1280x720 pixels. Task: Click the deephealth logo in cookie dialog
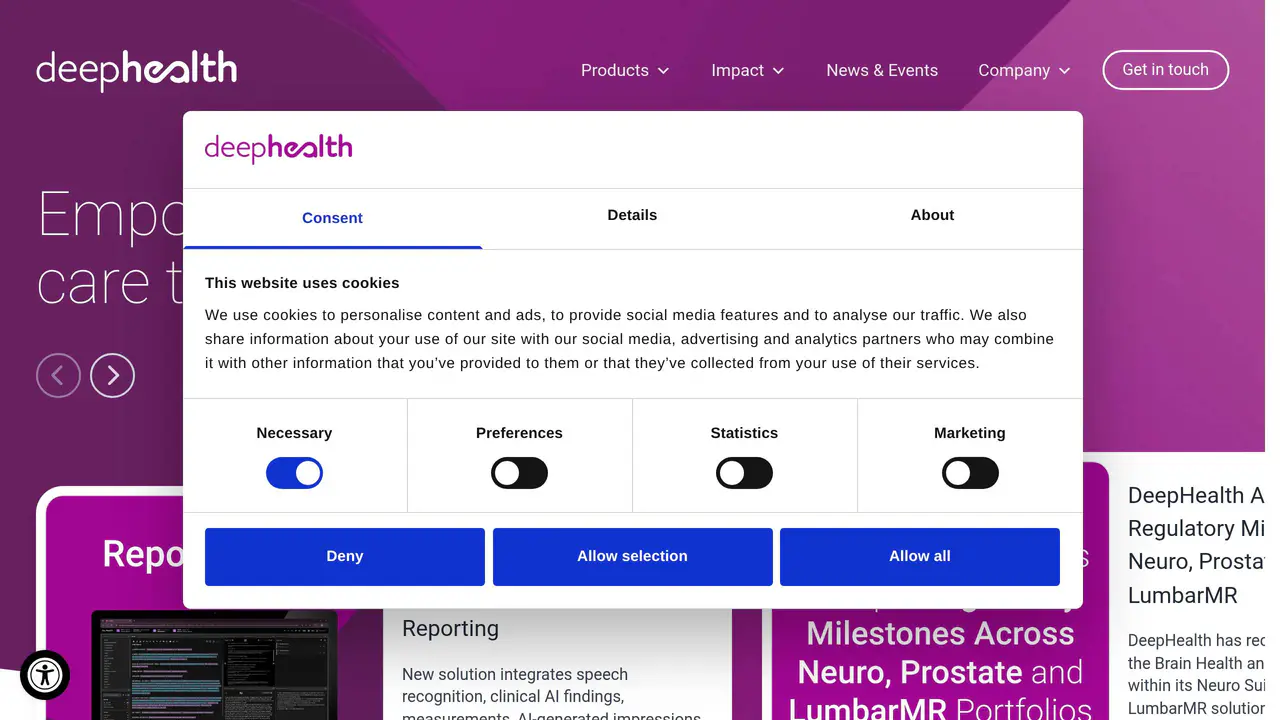(278, 148)
